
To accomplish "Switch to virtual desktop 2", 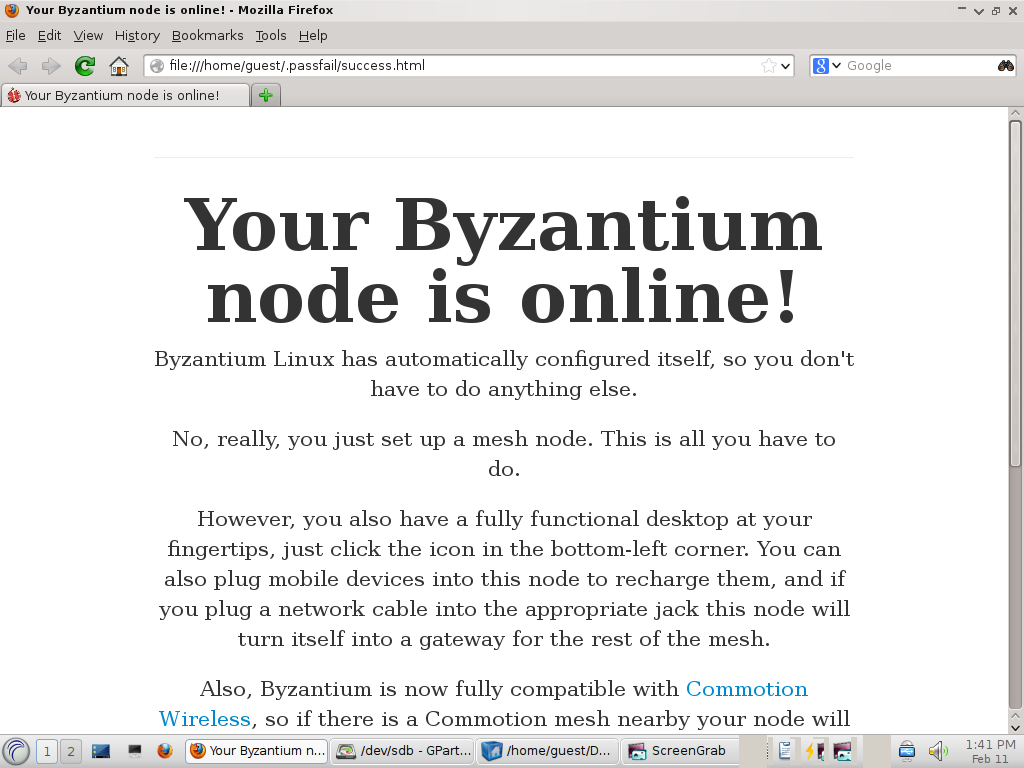I will point(71,751).
